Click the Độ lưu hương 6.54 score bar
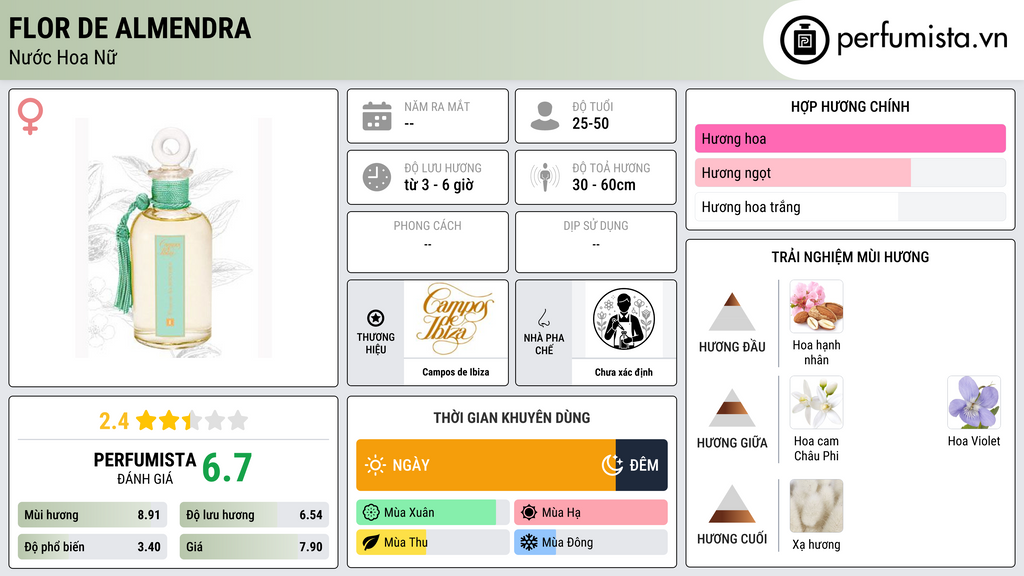This screenshot has height=576, width=1024. pos(254,515)
